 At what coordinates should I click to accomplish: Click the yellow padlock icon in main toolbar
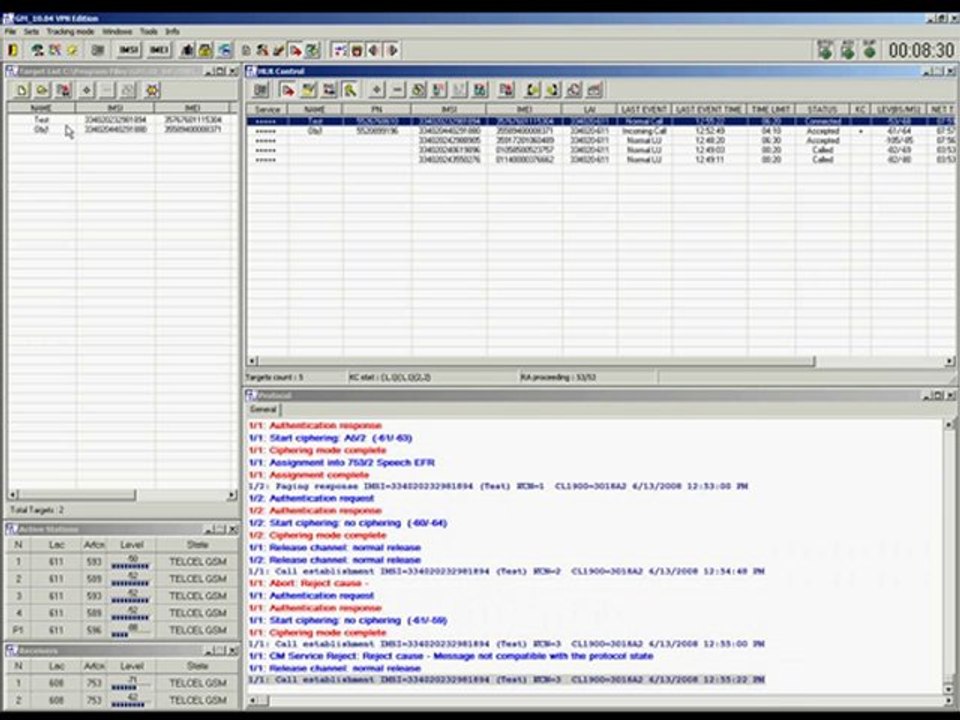point(206,50)
